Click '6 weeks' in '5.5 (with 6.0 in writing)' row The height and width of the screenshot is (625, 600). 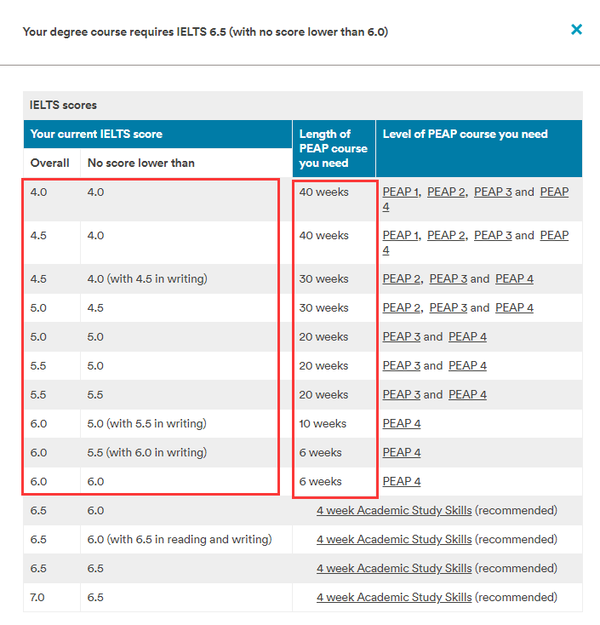point(321,453)
